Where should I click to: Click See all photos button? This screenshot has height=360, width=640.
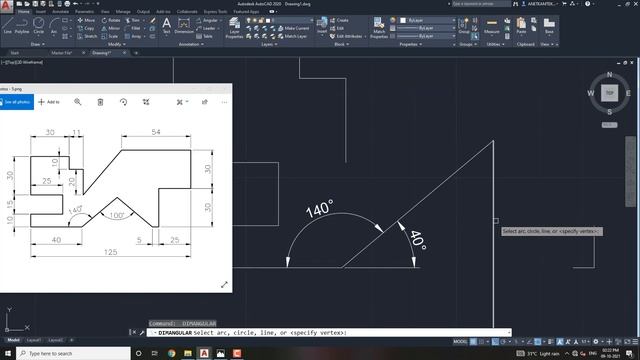(x=17, y=102)
